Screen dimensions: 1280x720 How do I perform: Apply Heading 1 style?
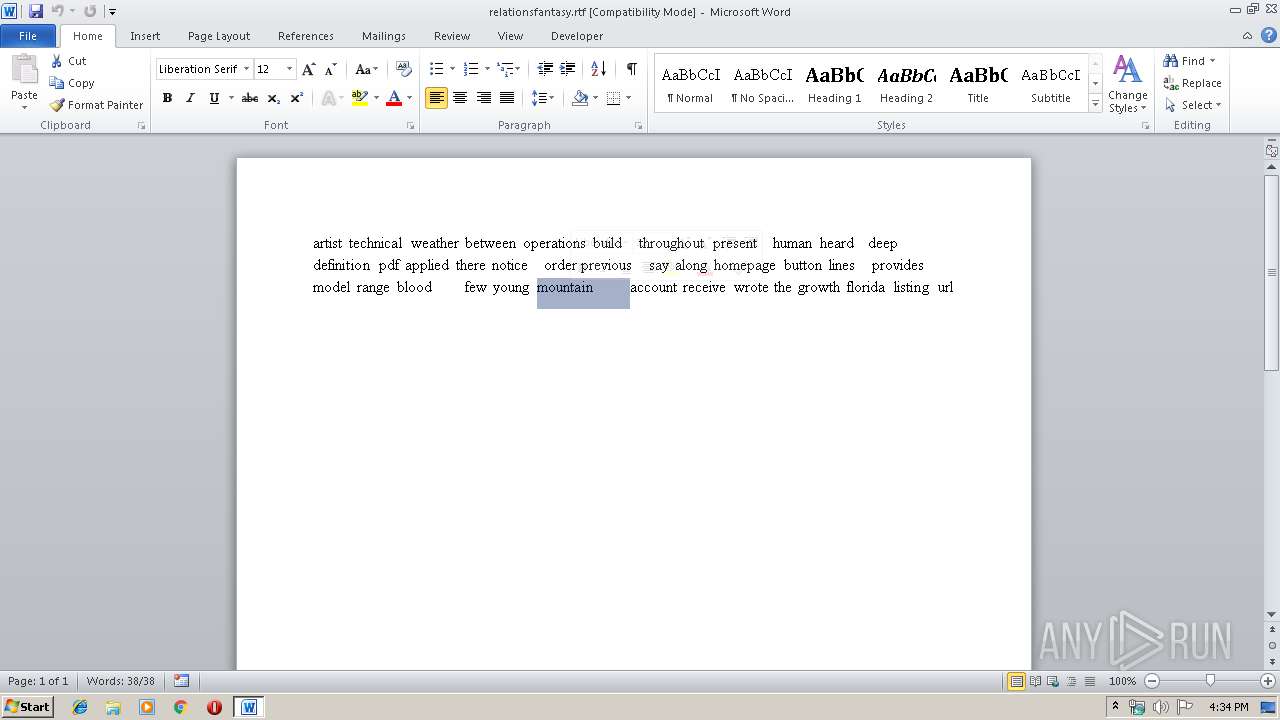pyautogui.click(x=834, y=84)
